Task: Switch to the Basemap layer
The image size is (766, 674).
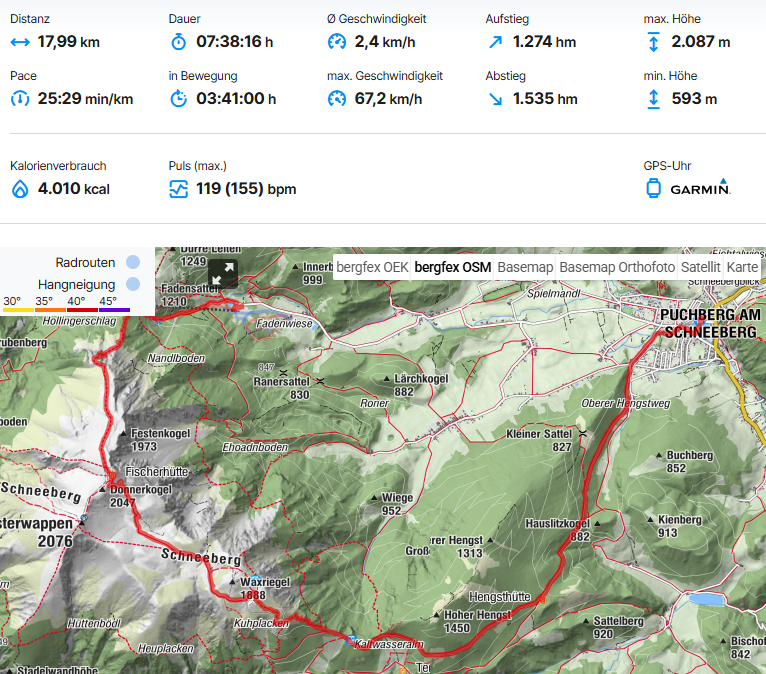Action: [x=525, y=267]
